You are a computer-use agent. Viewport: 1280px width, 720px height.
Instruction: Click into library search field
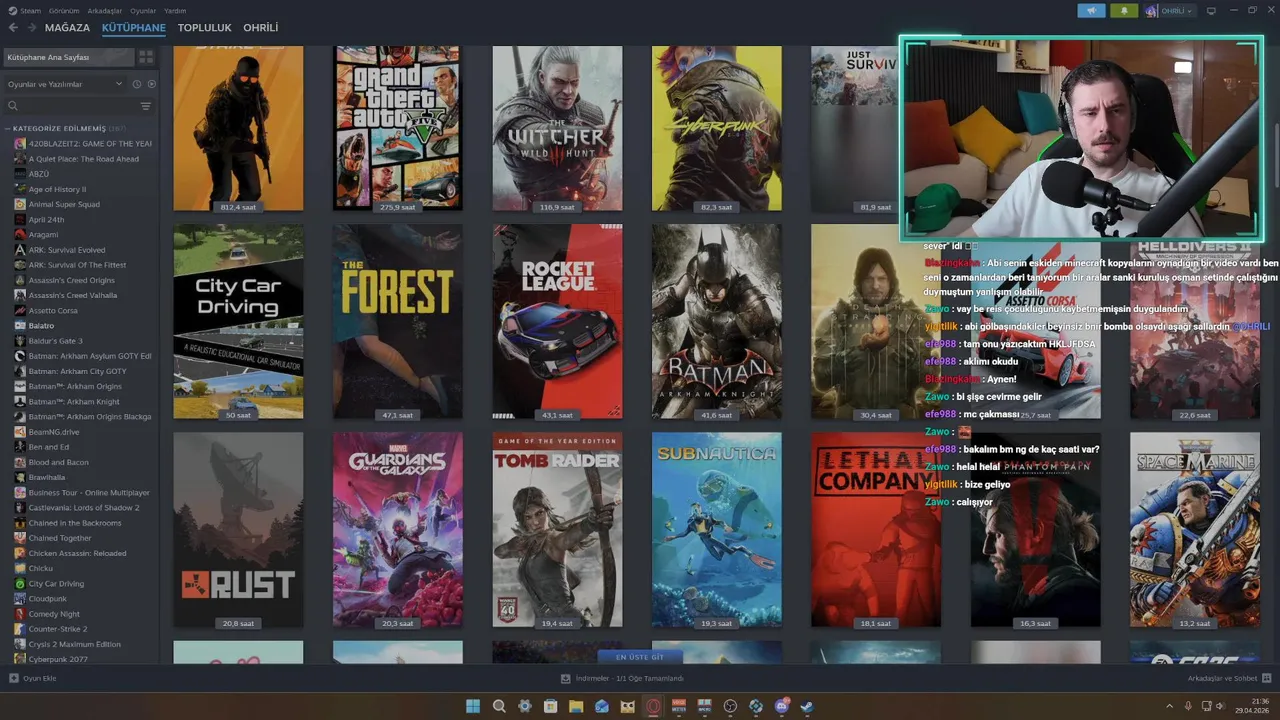click(x=80, y=106)
